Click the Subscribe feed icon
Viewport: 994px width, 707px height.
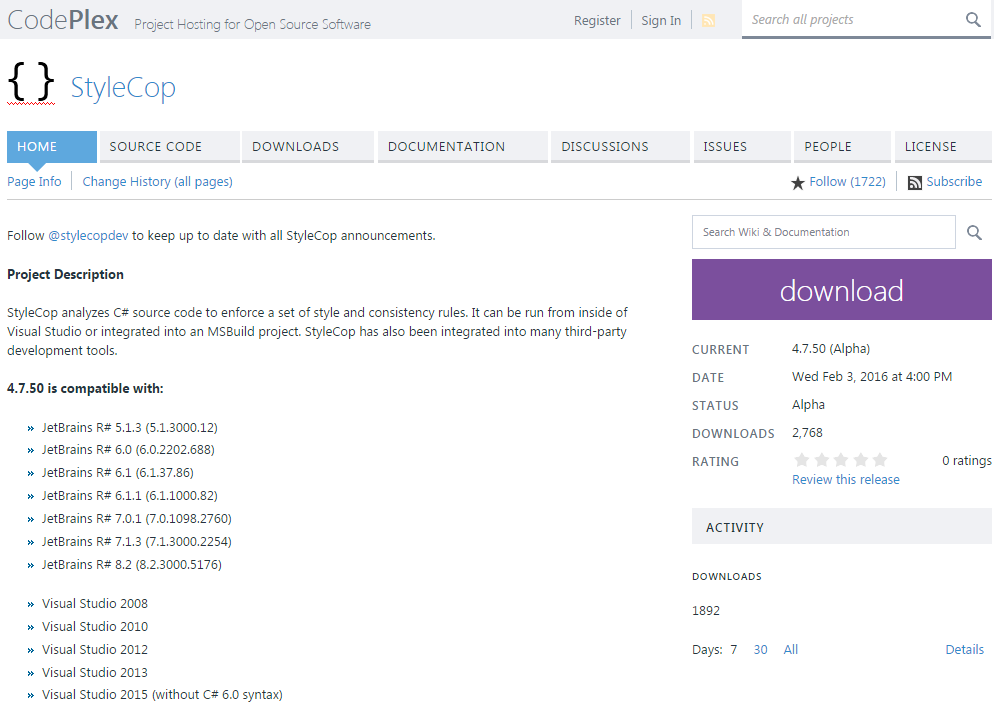pyautogui.click(x=915, y=183)
